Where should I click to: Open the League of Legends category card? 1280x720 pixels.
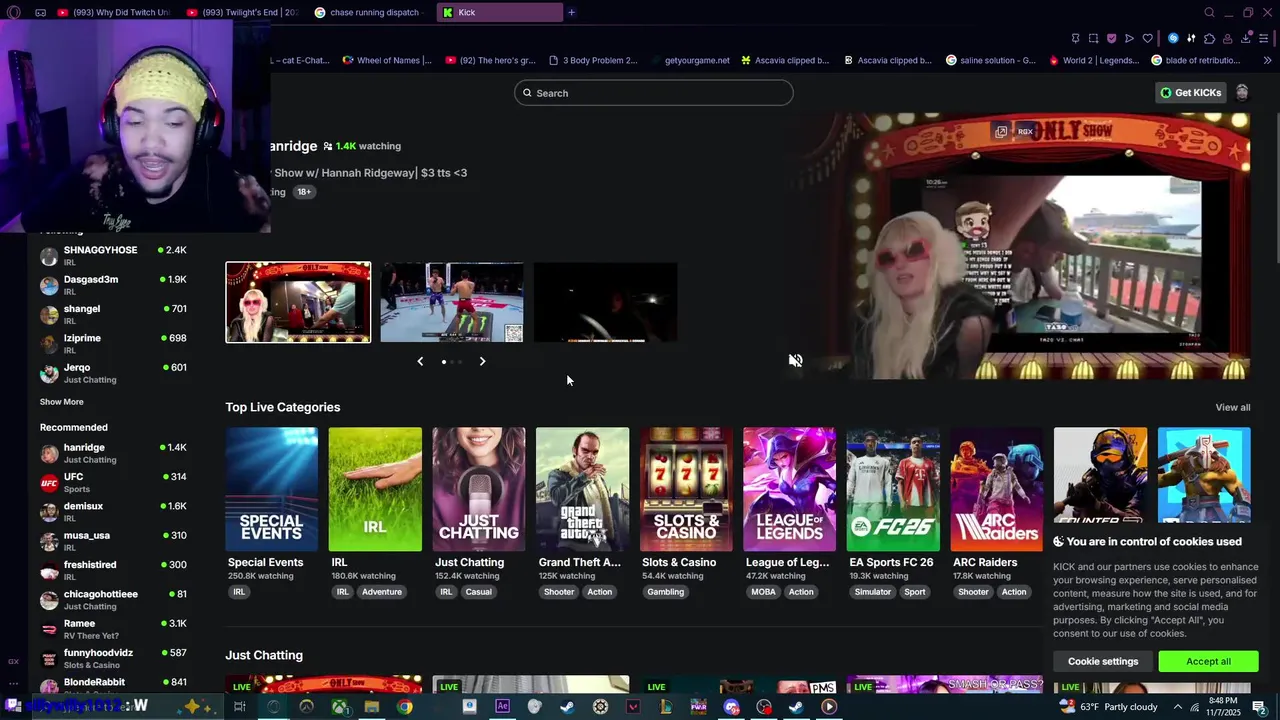point(789,489)
